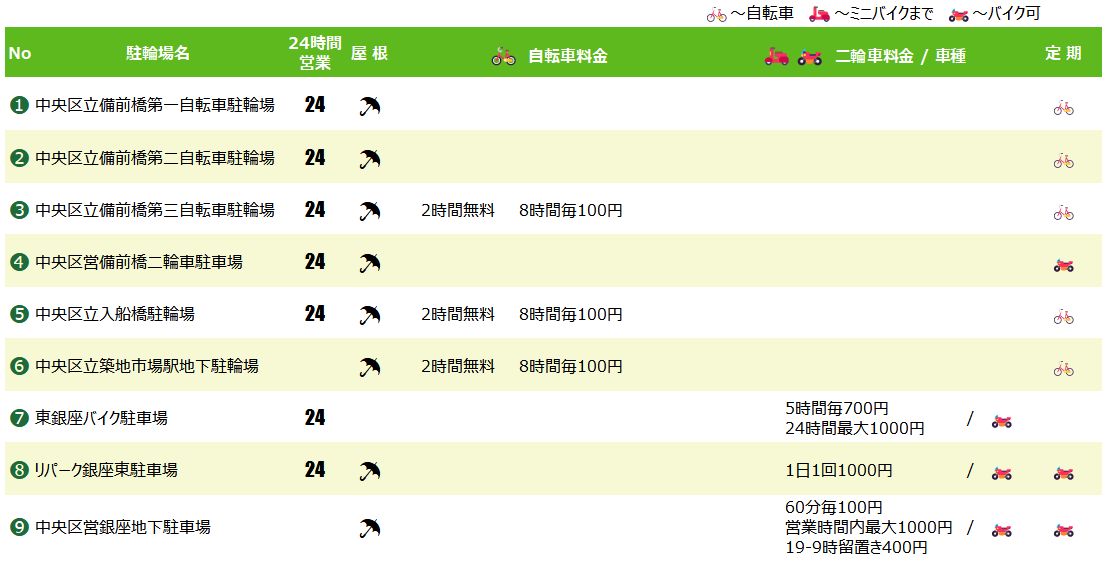Viewport: 1105px width, 563px height.
Task: Click the umbrella icon for 中央区営銀座地下駐車場
Action: coord(370,528)
